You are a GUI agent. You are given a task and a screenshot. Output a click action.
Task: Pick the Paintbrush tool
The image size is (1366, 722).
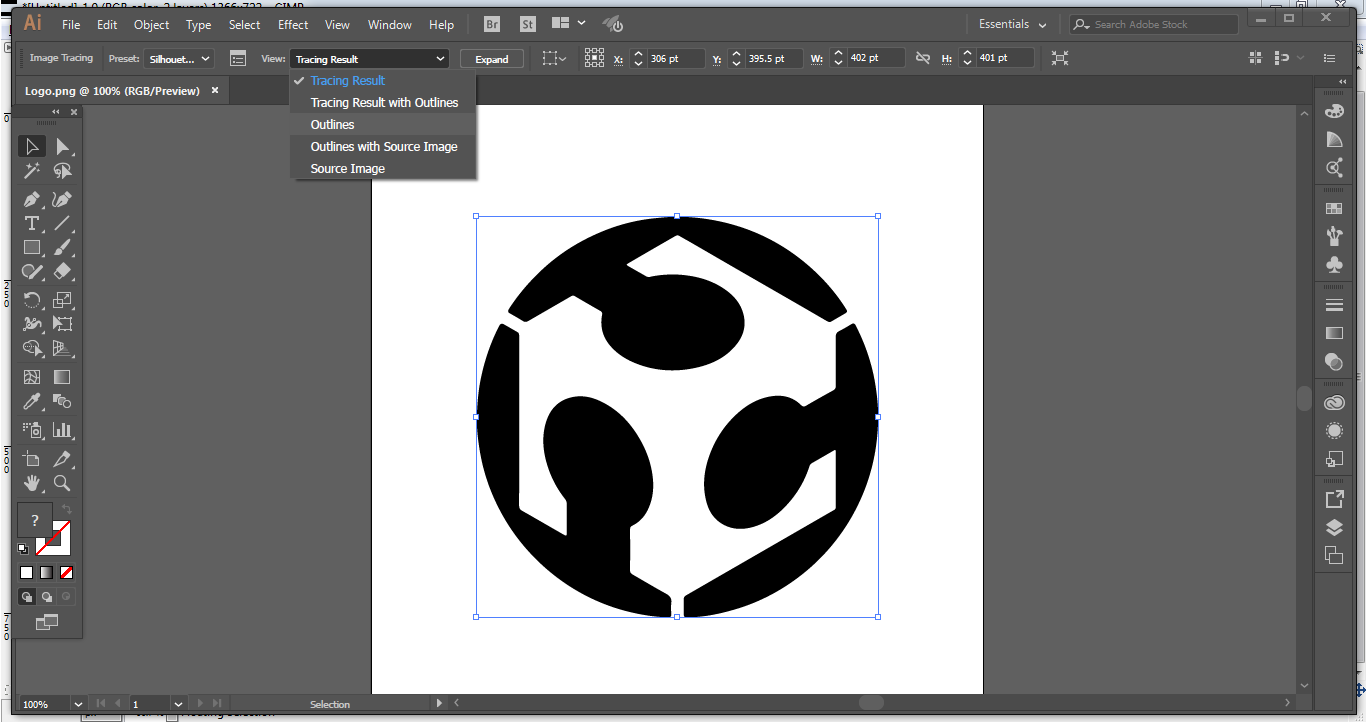point(62,247)
